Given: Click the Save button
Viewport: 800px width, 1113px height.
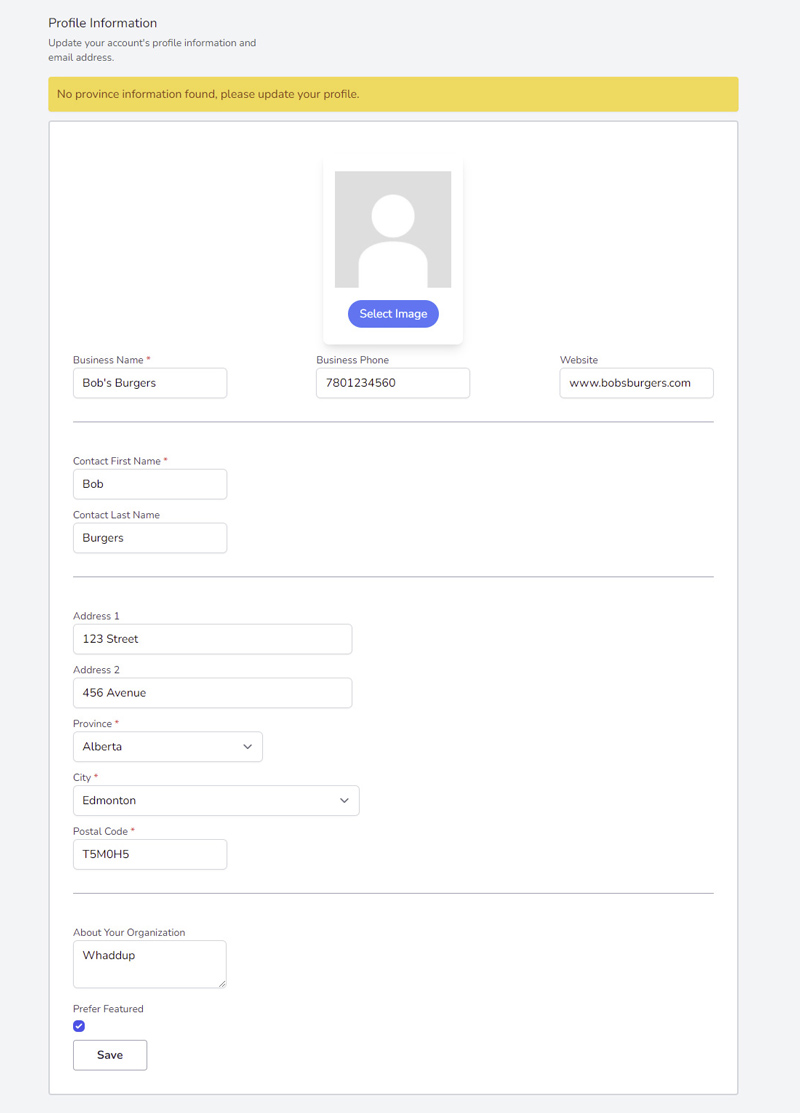Looking at the screenshot, I should [110, 1055].
